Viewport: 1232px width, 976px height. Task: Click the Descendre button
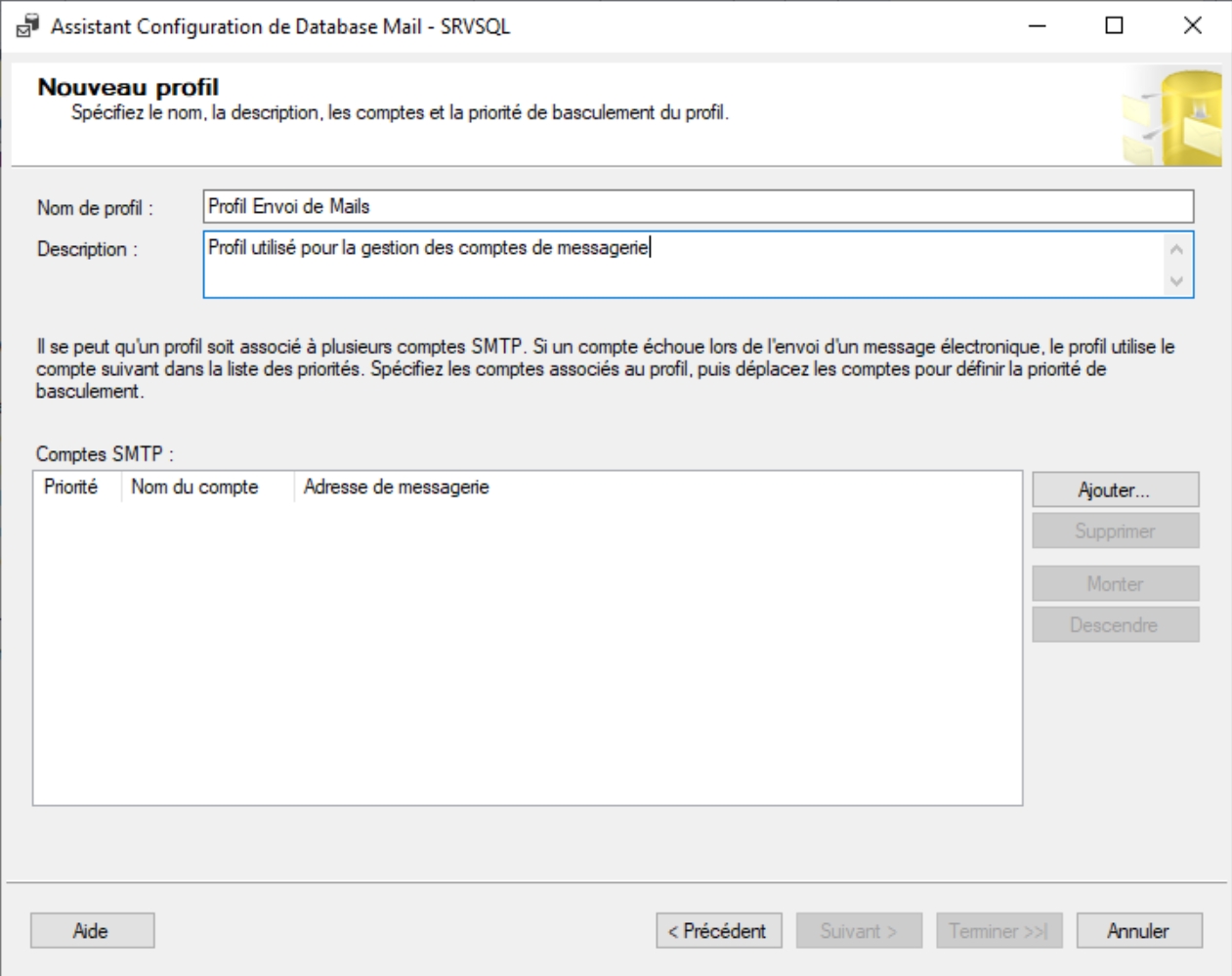[1115, 625]
